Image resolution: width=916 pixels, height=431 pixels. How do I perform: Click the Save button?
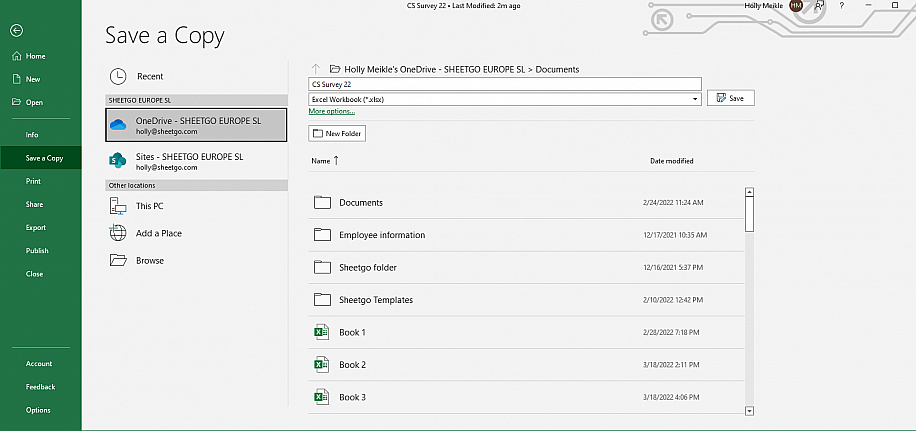[x=731, y=98]
